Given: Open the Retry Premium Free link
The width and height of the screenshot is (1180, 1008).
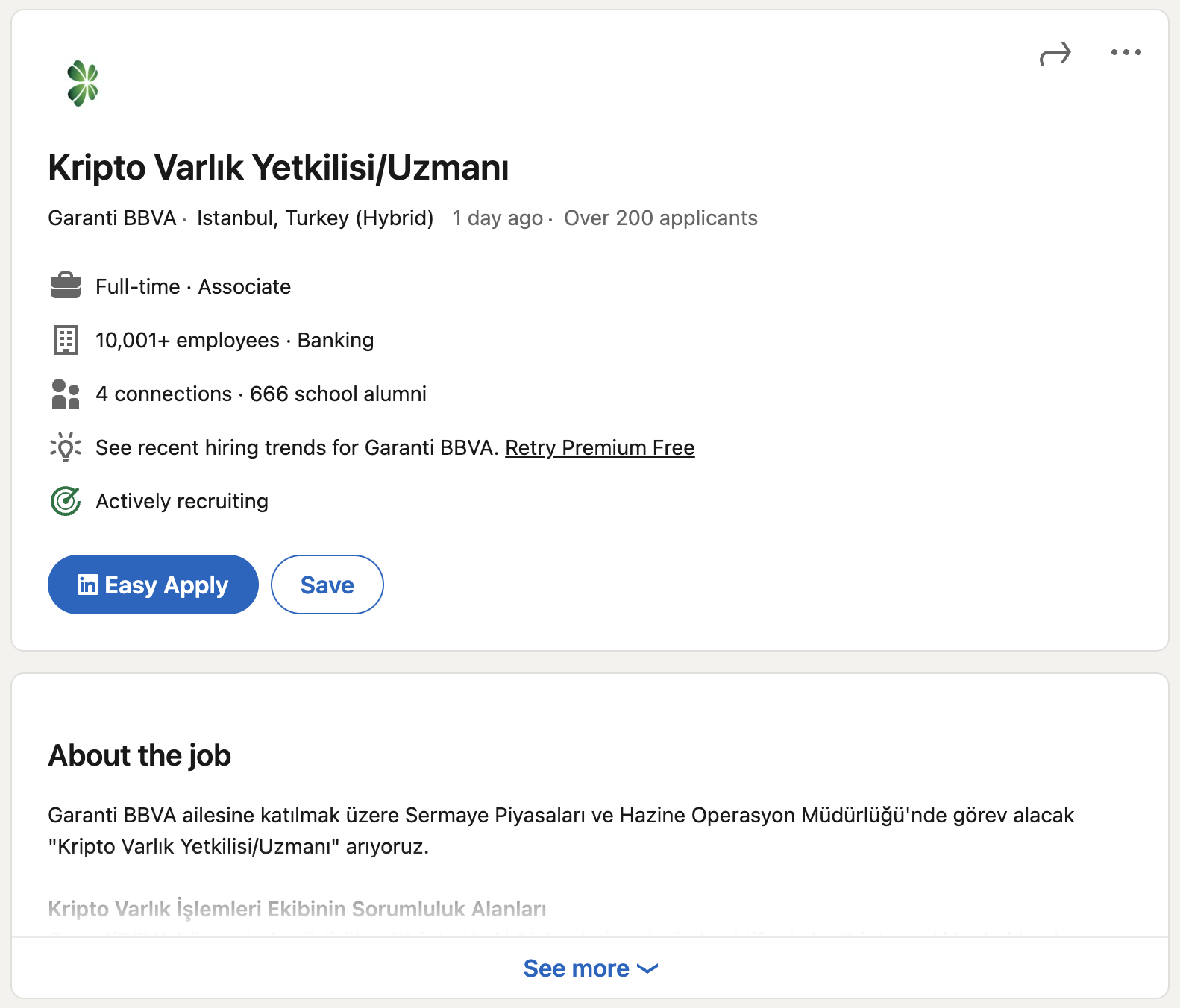Looking at the screenshot, I should point(600,447).
